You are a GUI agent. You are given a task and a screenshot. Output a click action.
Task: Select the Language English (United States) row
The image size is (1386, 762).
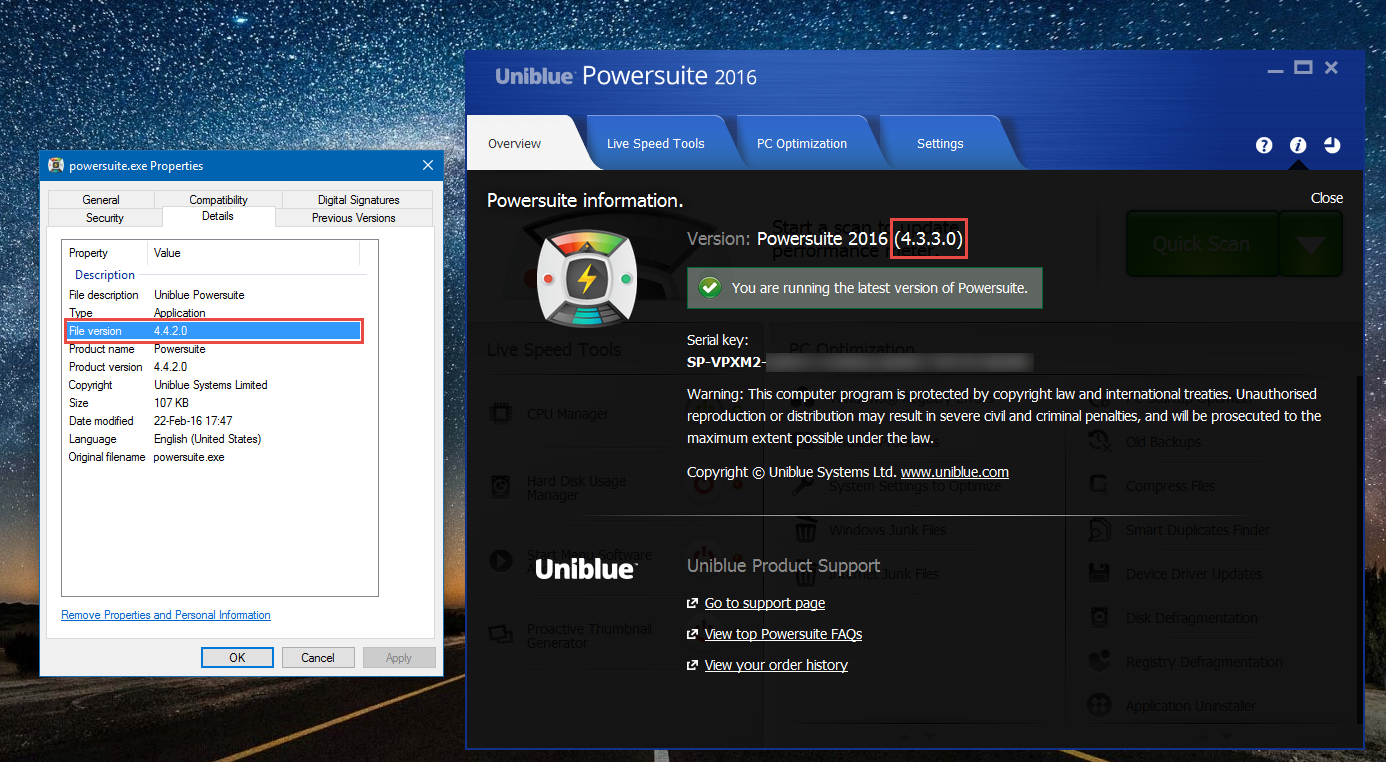point(215,439)
